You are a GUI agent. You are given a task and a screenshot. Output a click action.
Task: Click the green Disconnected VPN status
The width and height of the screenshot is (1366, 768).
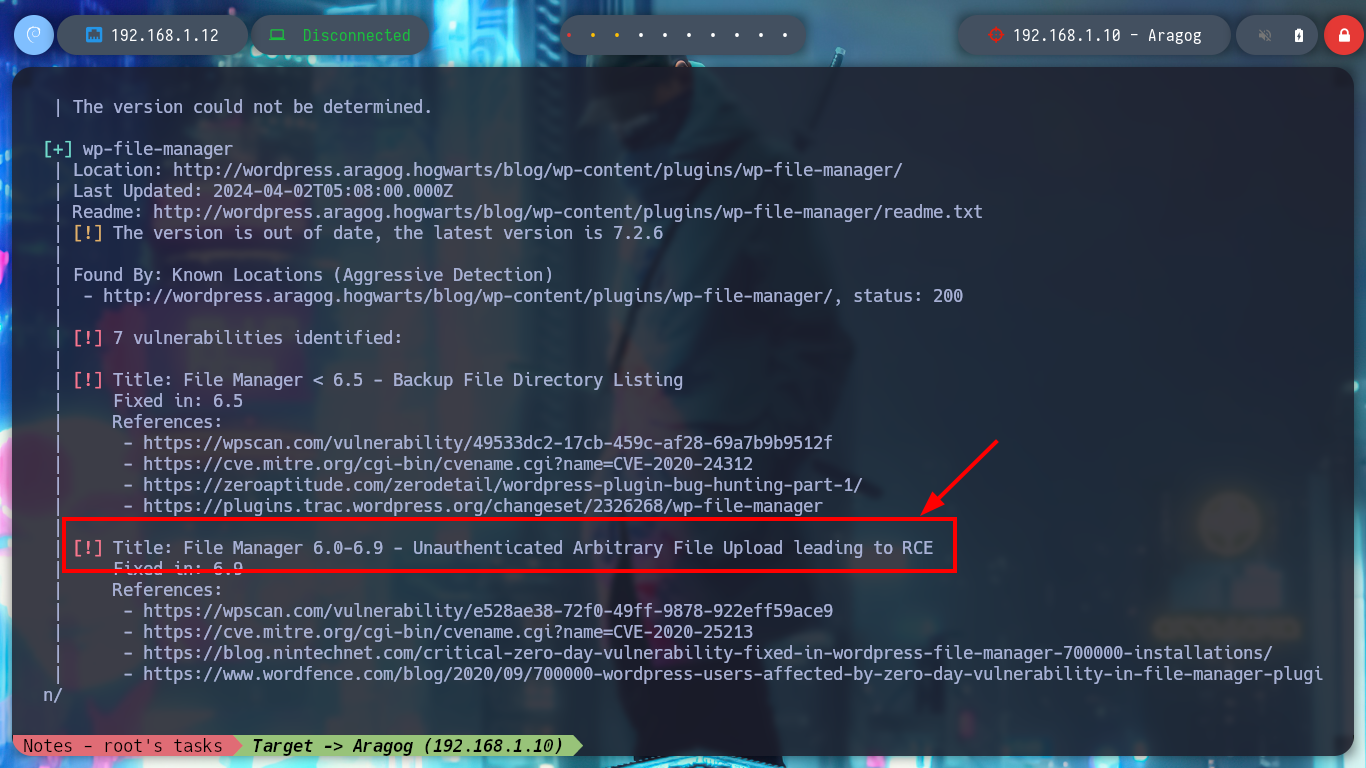tap(357, 35)
